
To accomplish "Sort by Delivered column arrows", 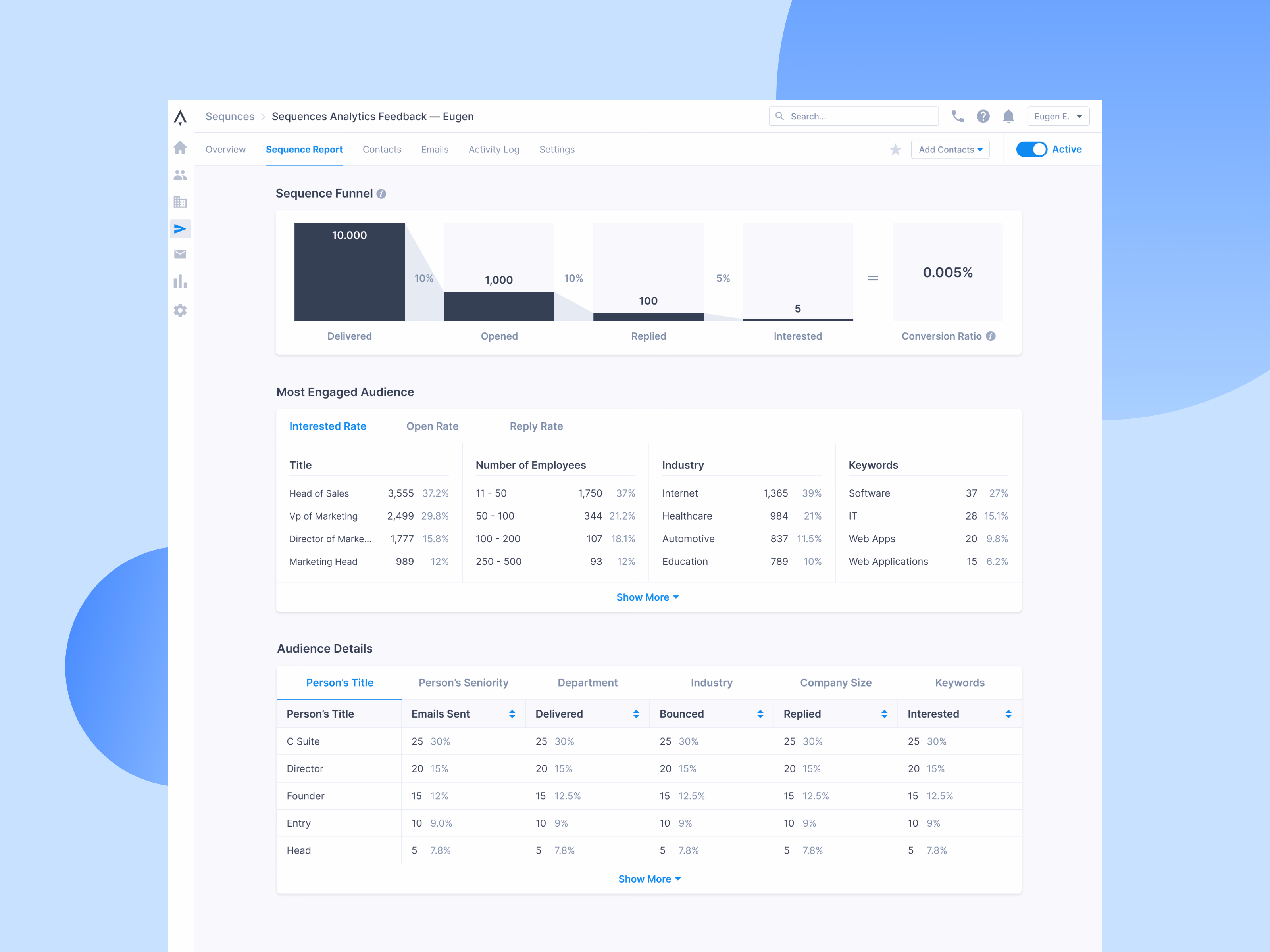I will (x=636, y=714).
